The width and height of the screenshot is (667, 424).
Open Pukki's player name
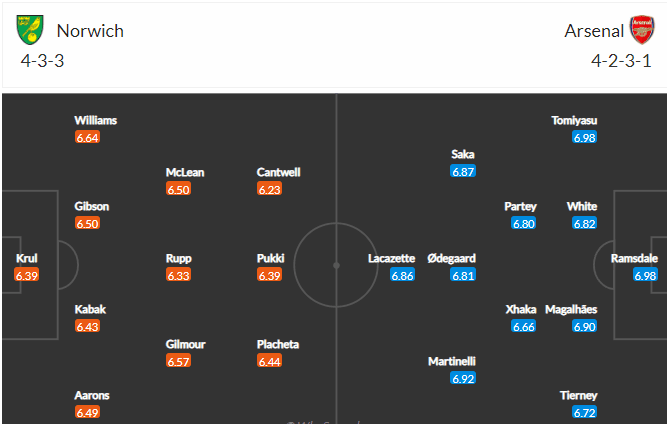point(271,258)
